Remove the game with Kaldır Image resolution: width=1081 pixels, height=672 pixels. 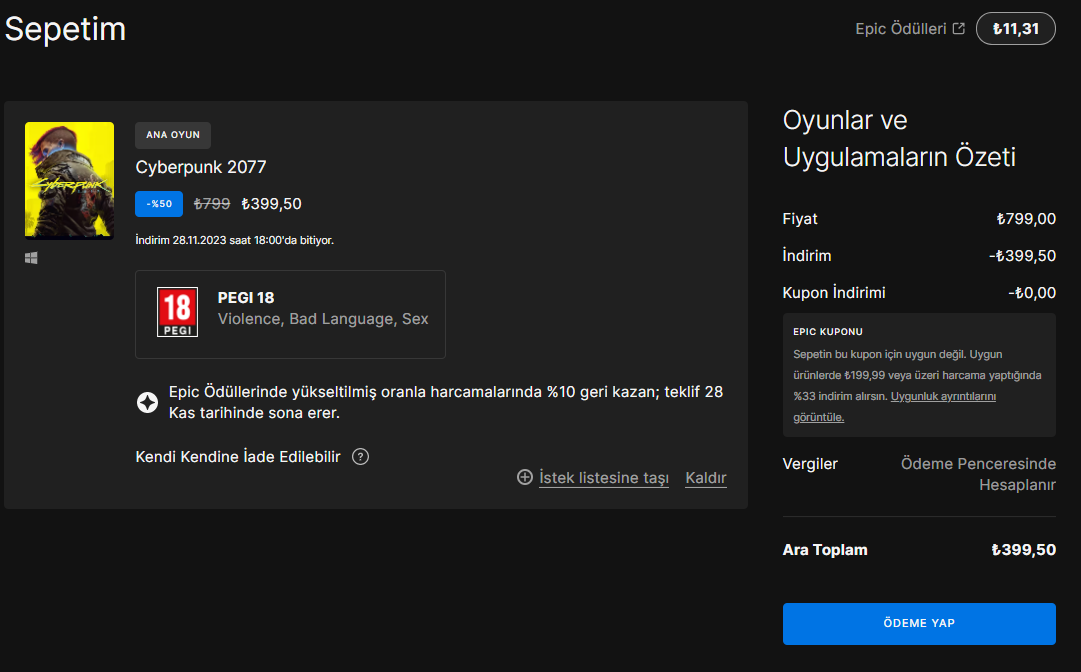706,478
